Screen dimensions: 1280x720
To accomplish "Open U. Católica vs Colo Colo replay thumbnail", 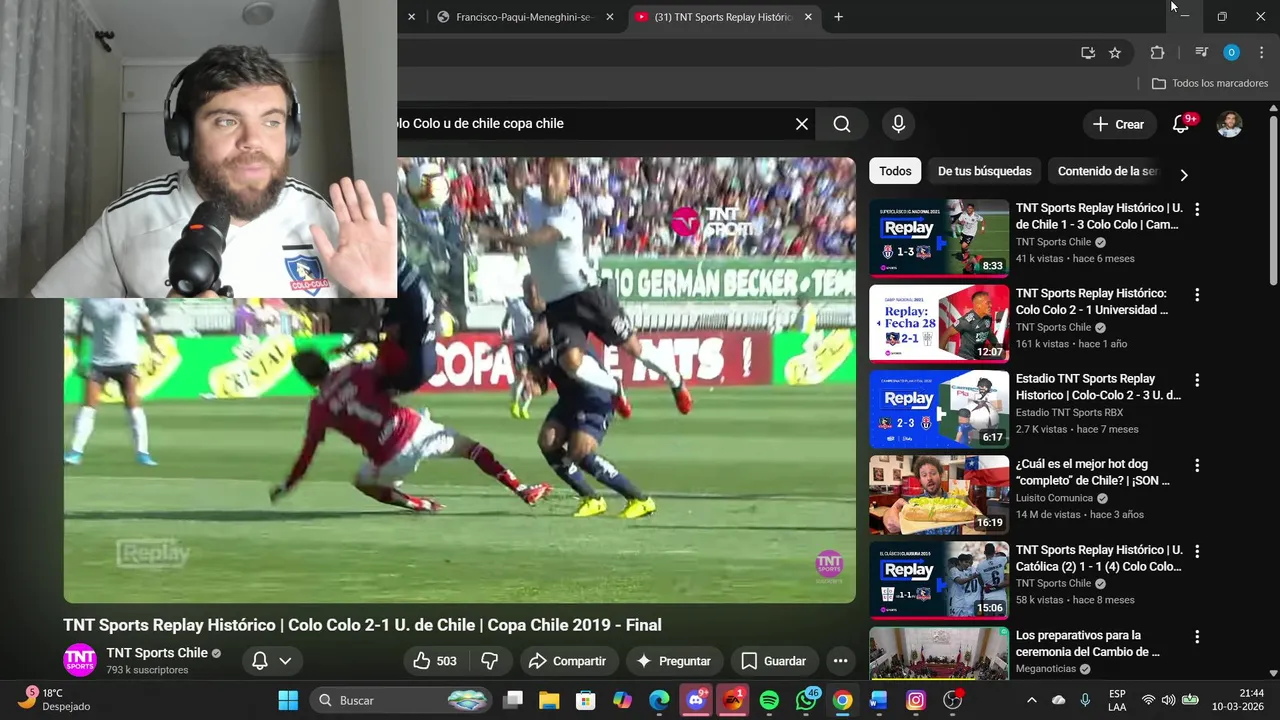I will point(939,580).
